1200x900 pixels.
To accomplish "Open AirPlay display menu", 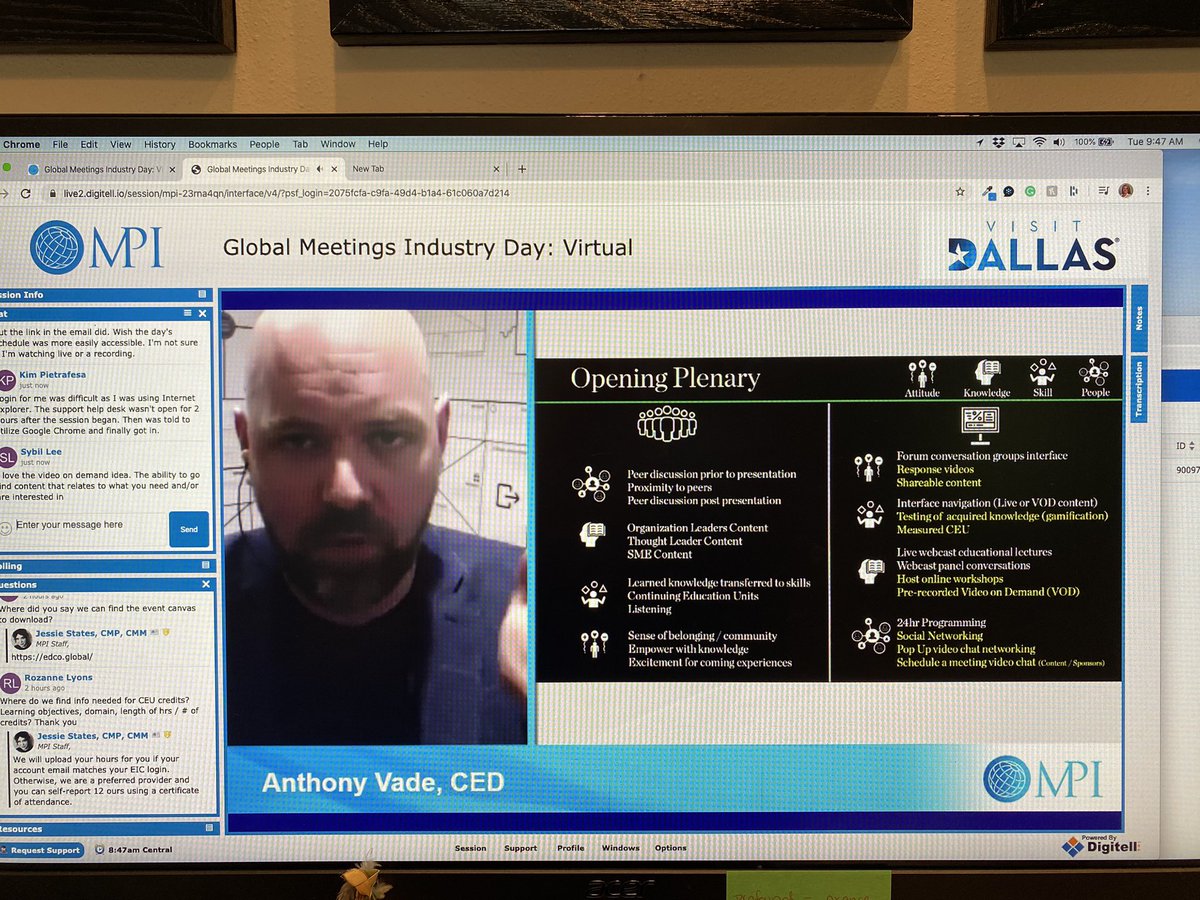I will click(1019, 143).
